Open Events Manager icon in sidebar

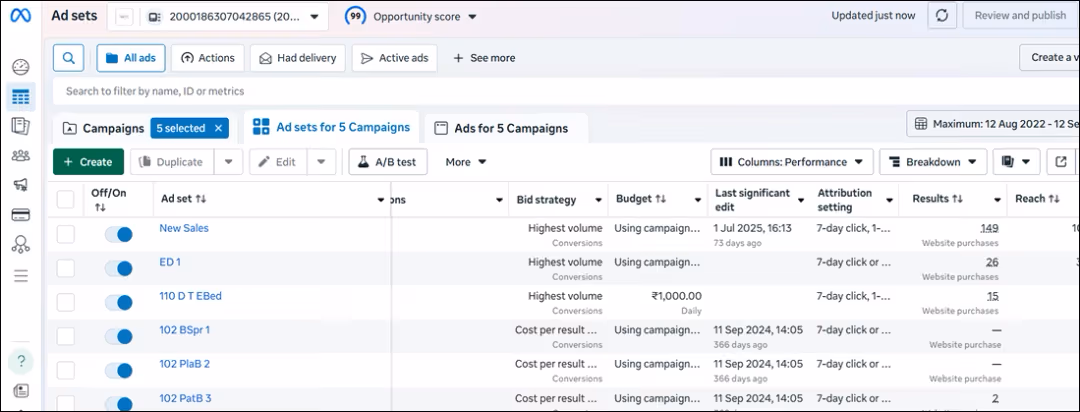click(21, 244)
